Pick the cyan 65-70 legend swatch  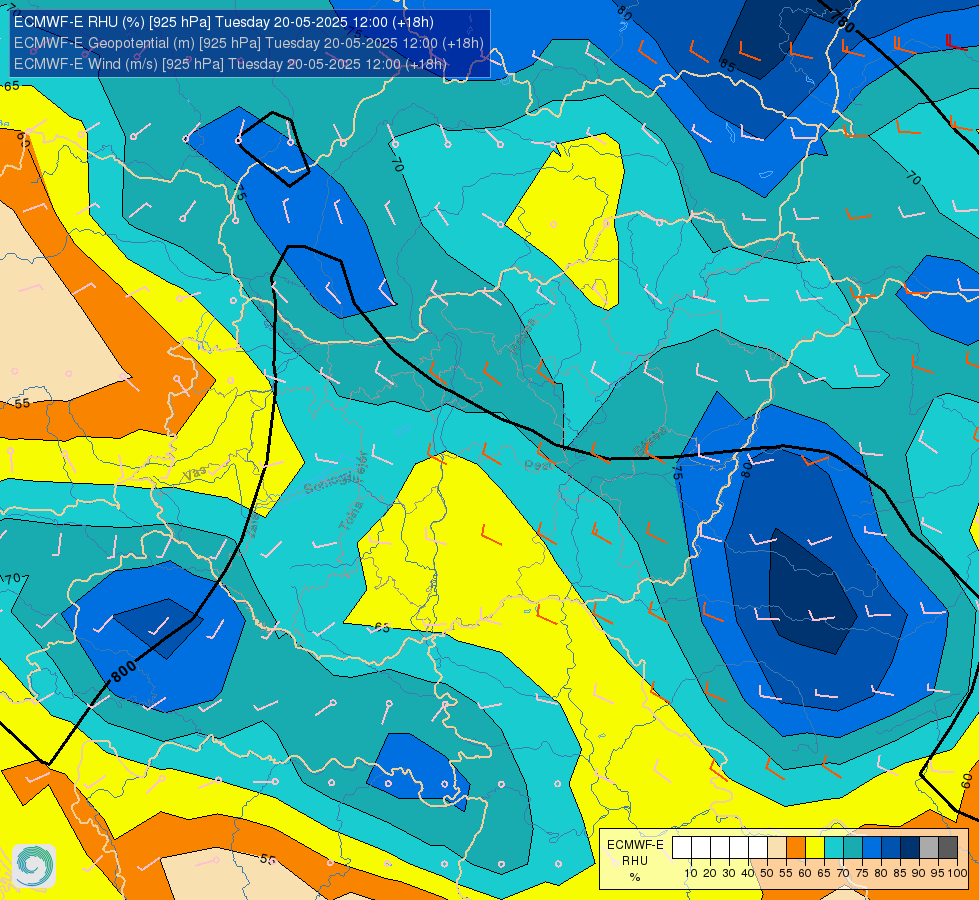(x=834, y=848)
